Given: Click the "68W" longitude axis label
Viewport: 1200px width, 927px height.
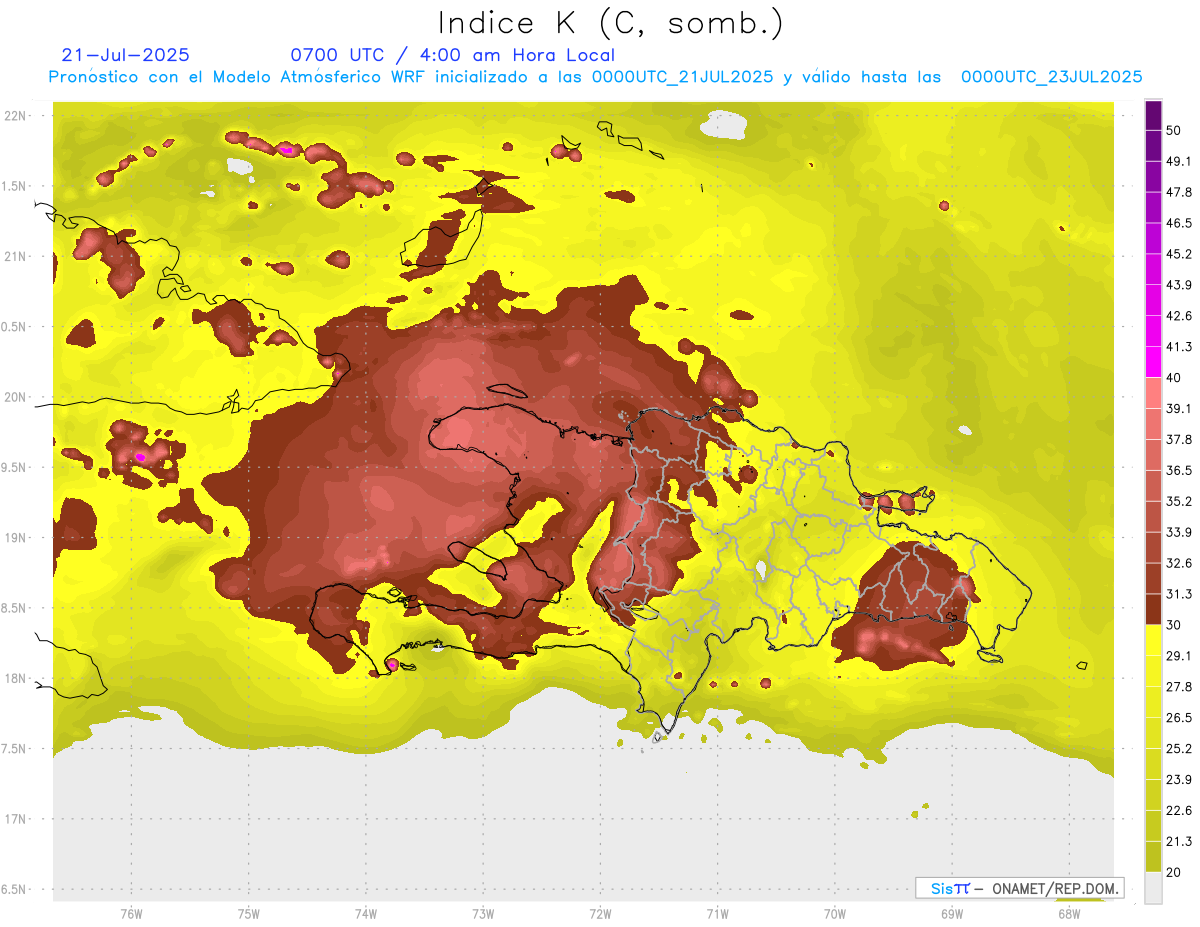Looking at the screenshot, I should tap(1069, 913).
